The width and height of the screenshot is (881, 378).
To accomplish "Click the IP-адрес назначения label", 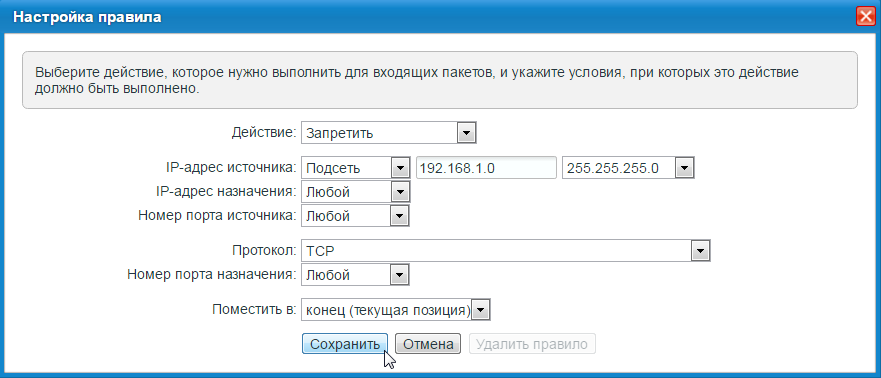I will pyautogui.click(x=226, y=192).
